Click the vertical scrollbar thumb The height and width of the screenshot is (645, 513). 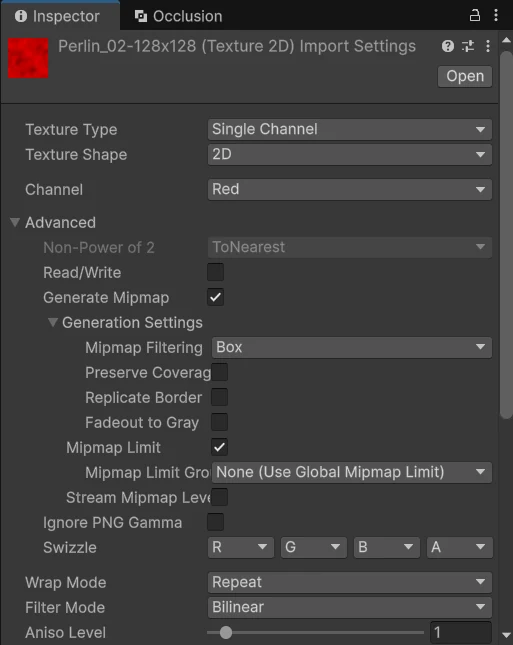click(506, 234)
